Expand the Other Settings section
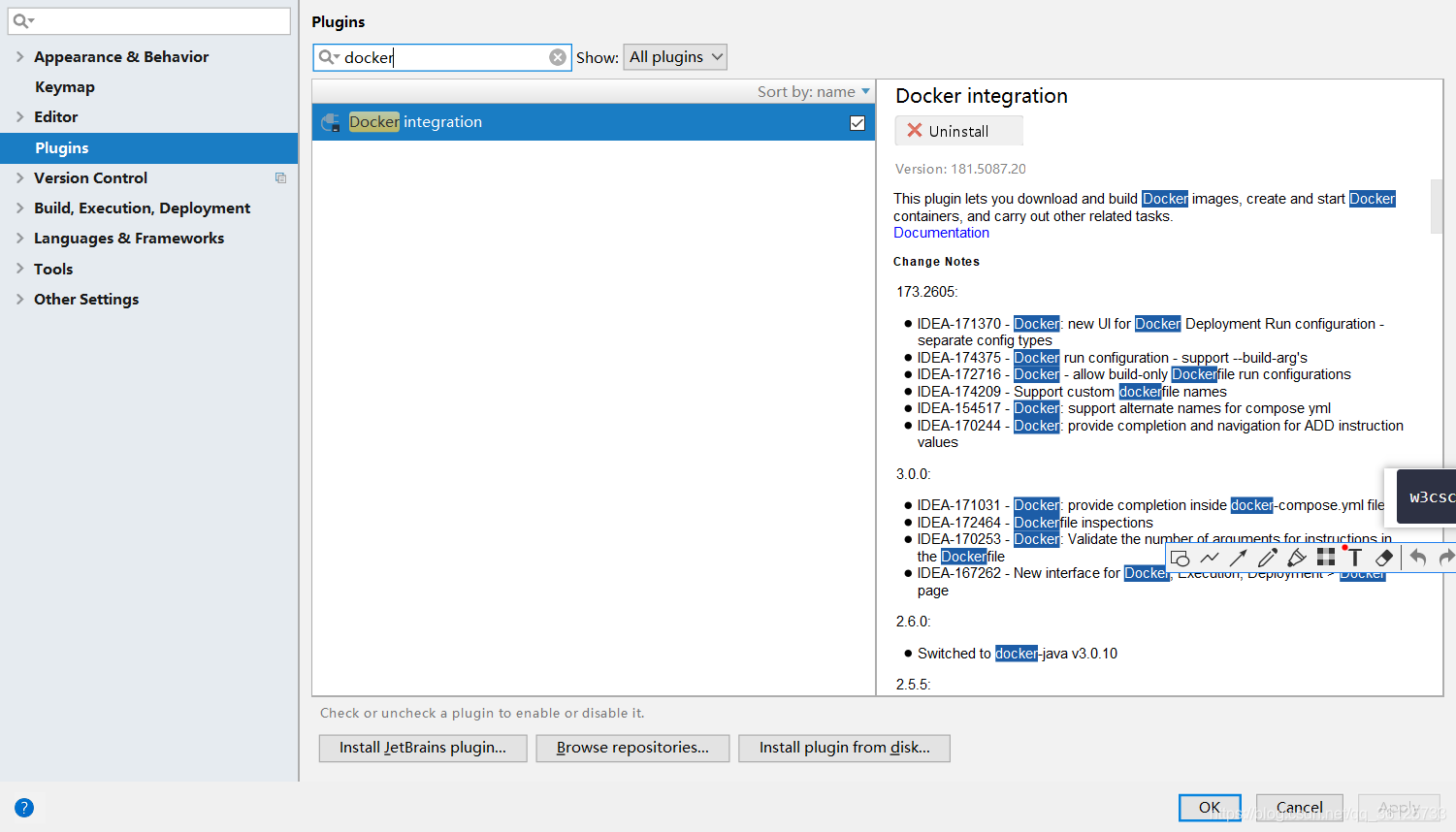1456x832 pixels. (19, 299)
